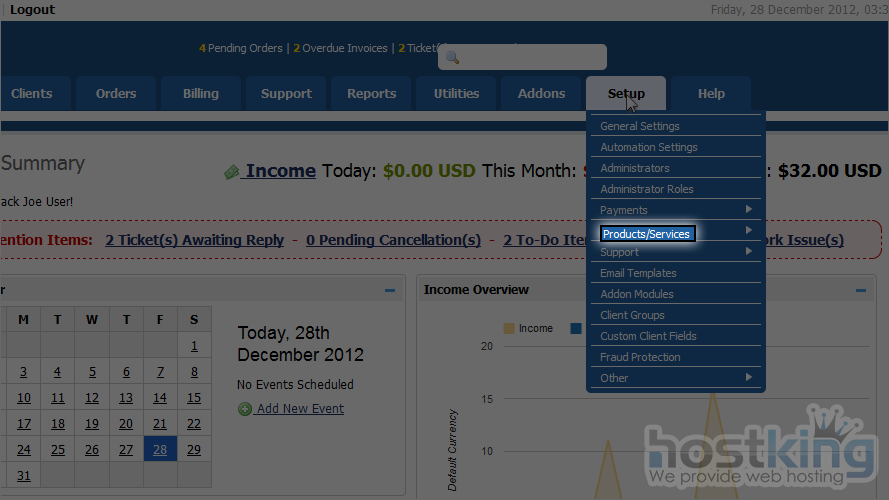The width and height of the screenshot is (889, 500).
Task: Click the magnifier icon in the search box
Action: click(452, 58)
